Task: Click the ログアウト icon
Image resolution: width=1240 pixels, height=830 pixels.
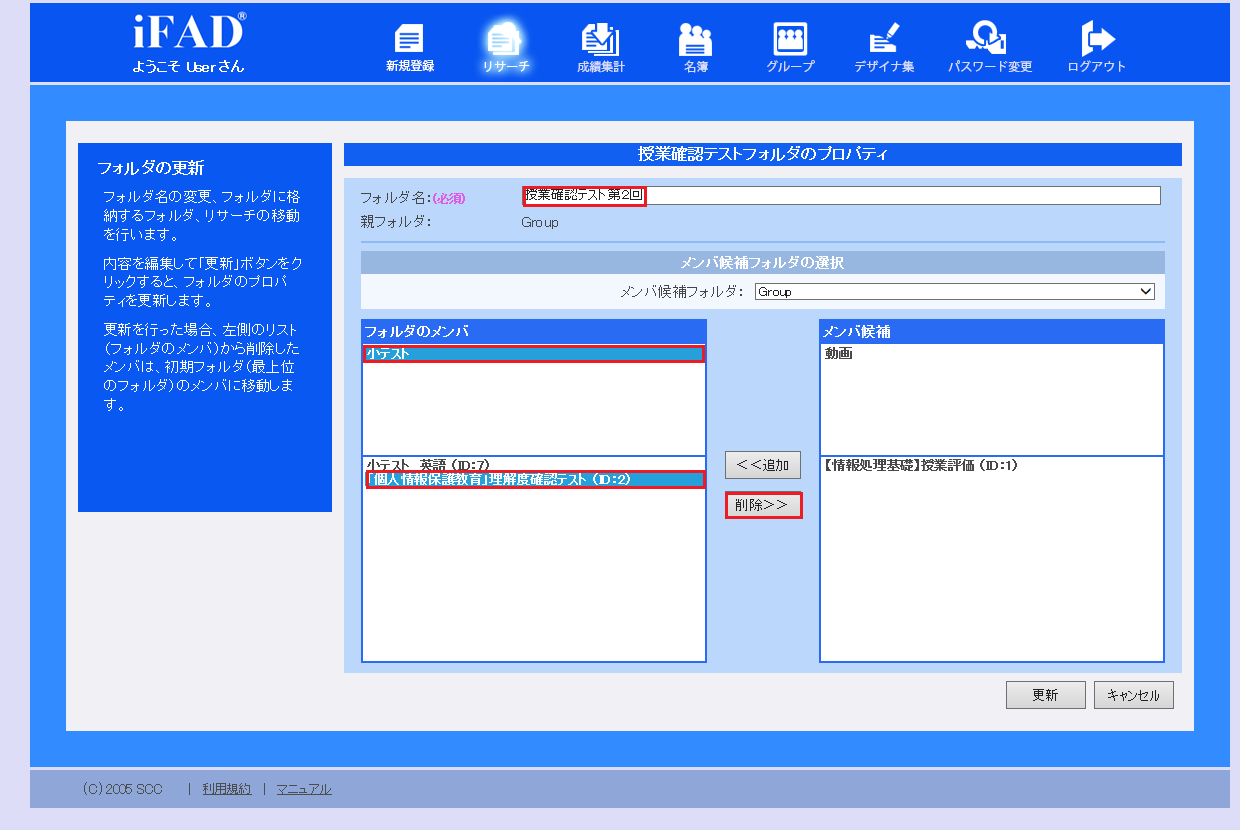Action: [1097, 48]
